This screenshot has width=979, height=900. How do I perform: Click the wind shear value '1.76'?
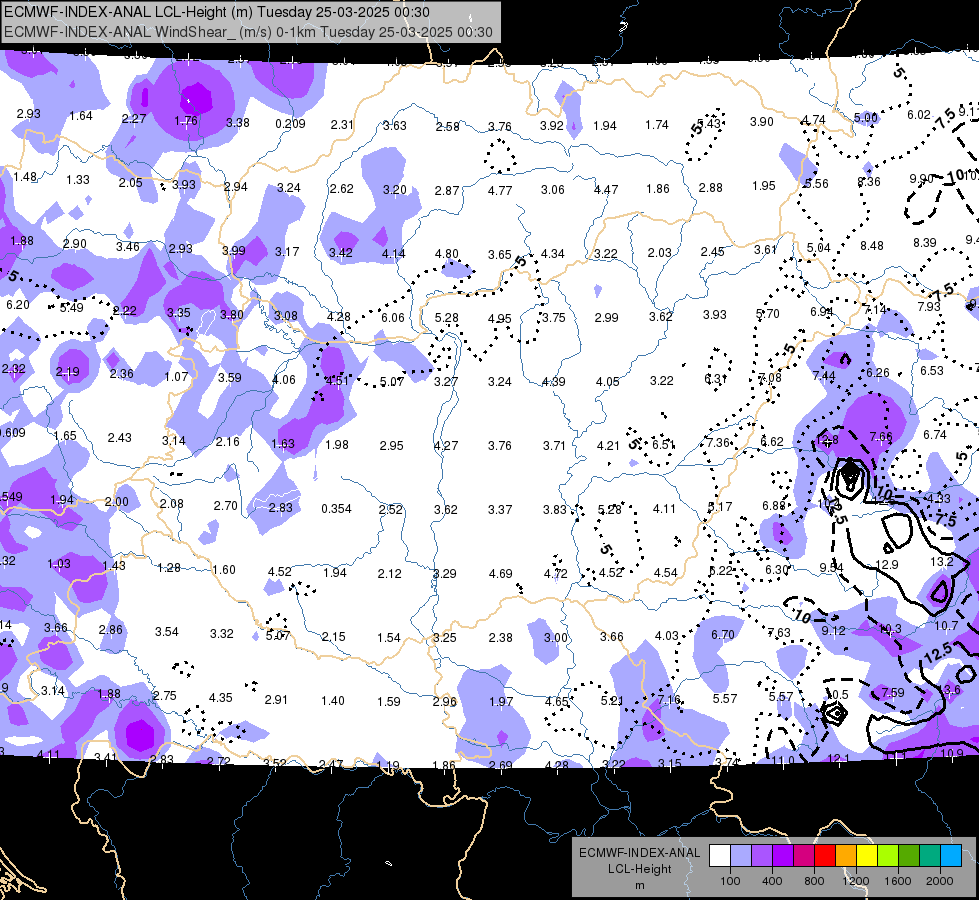coord(186,121)
